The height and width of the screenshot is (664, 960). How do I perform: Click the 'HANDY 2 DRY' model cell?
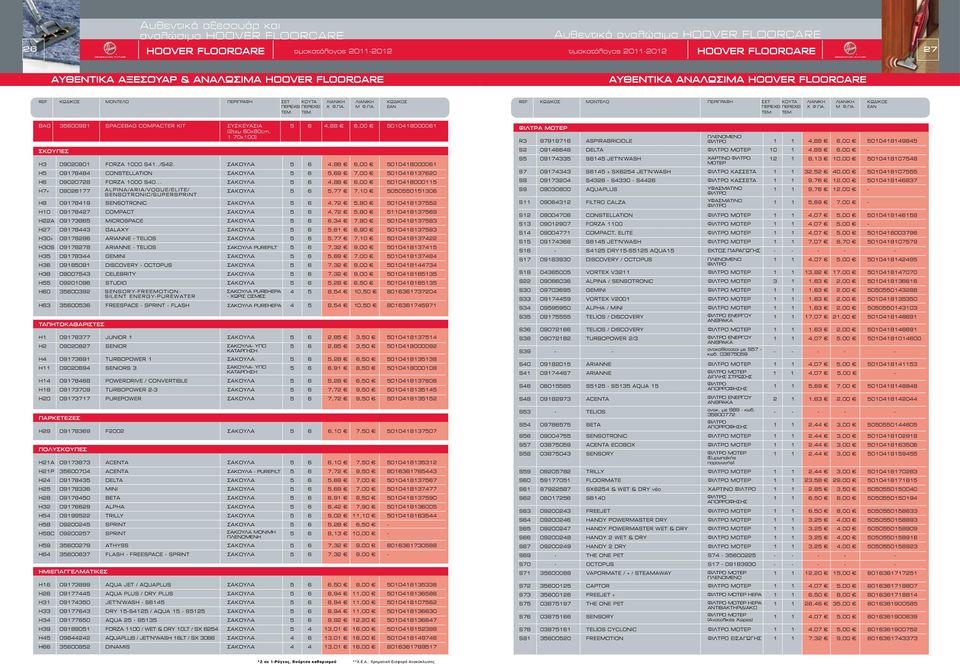[x=606, y=546]
